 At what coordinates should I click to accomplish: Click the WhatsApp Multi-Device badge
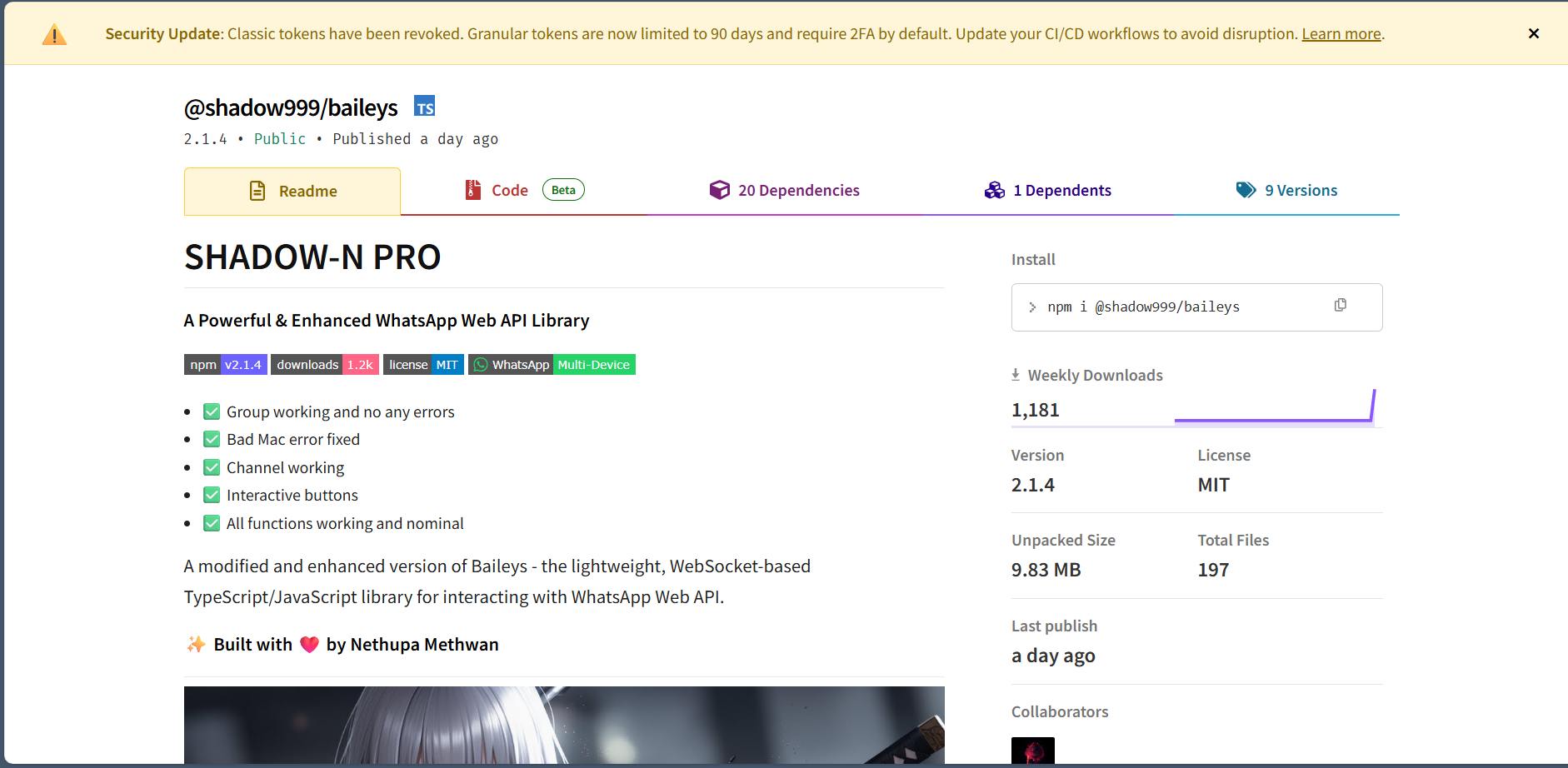552,365
